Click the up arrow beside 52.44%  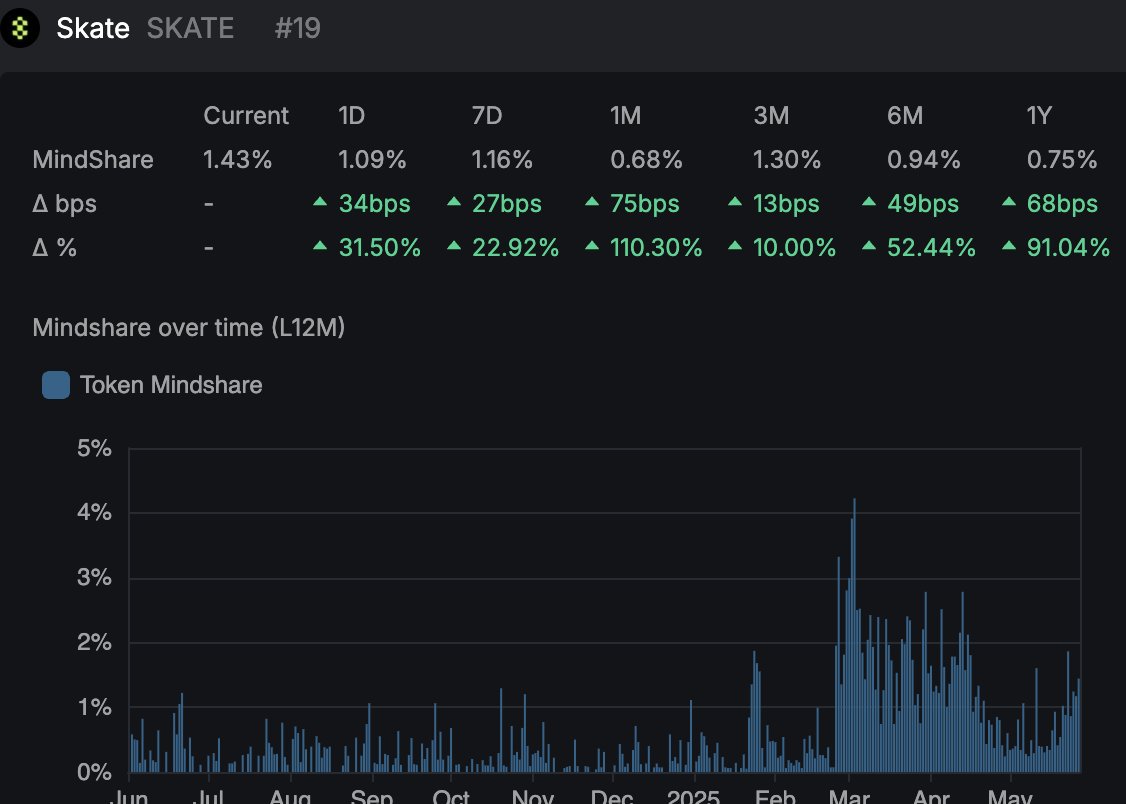click(869, 246)
